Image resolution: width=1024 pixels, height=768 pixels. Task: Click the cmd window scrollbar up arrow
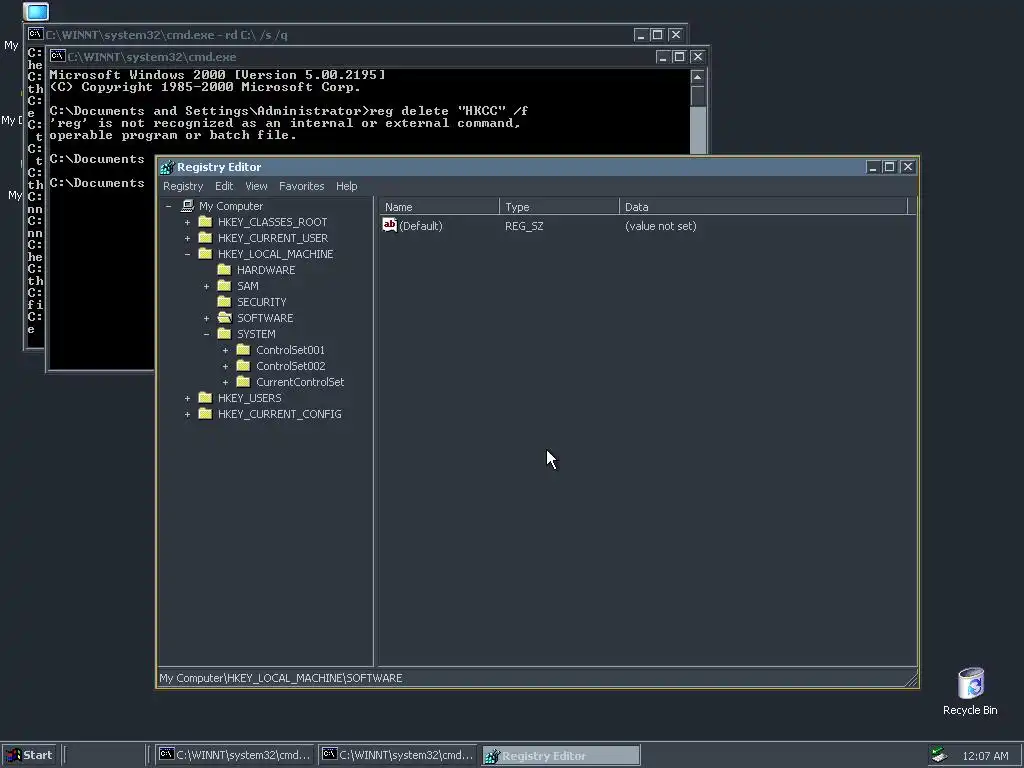(x=697, y=77)
